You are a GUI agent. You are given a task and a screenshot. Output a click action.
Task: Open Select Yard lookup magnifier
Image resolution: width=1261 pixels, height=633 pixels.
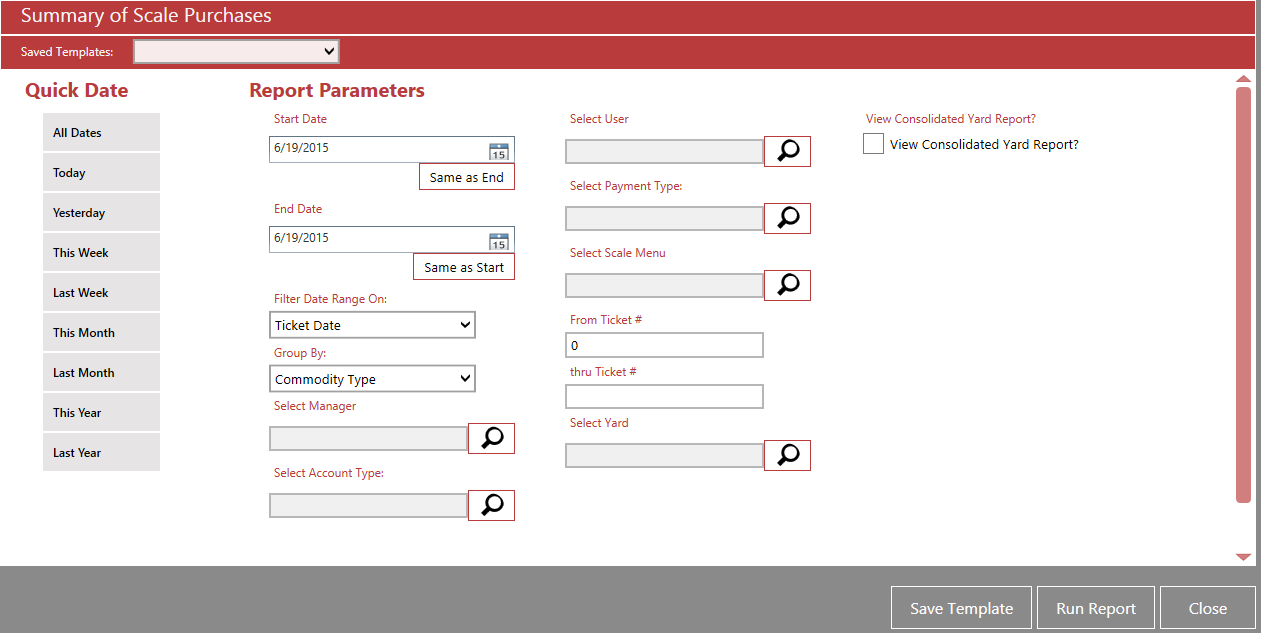(788, 455)
